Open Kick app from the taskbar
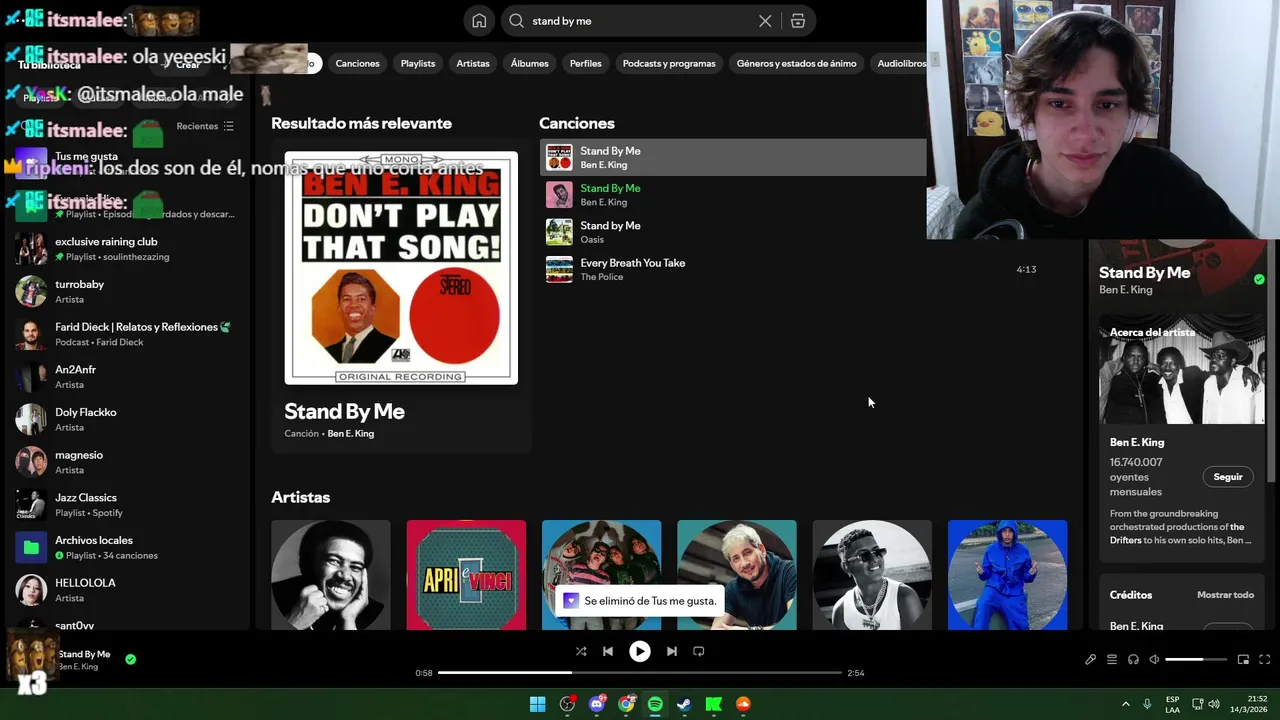The width and height of the screenshot is (1280, 720). [714, 704]
